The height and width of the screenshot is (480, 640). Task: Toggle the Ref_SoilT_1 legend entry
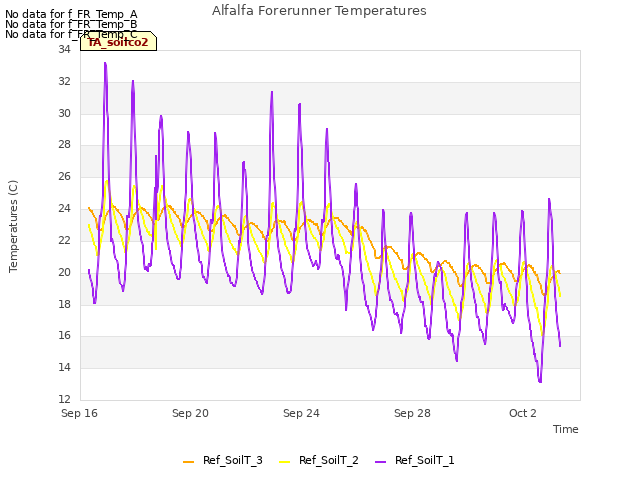(414, 460)
